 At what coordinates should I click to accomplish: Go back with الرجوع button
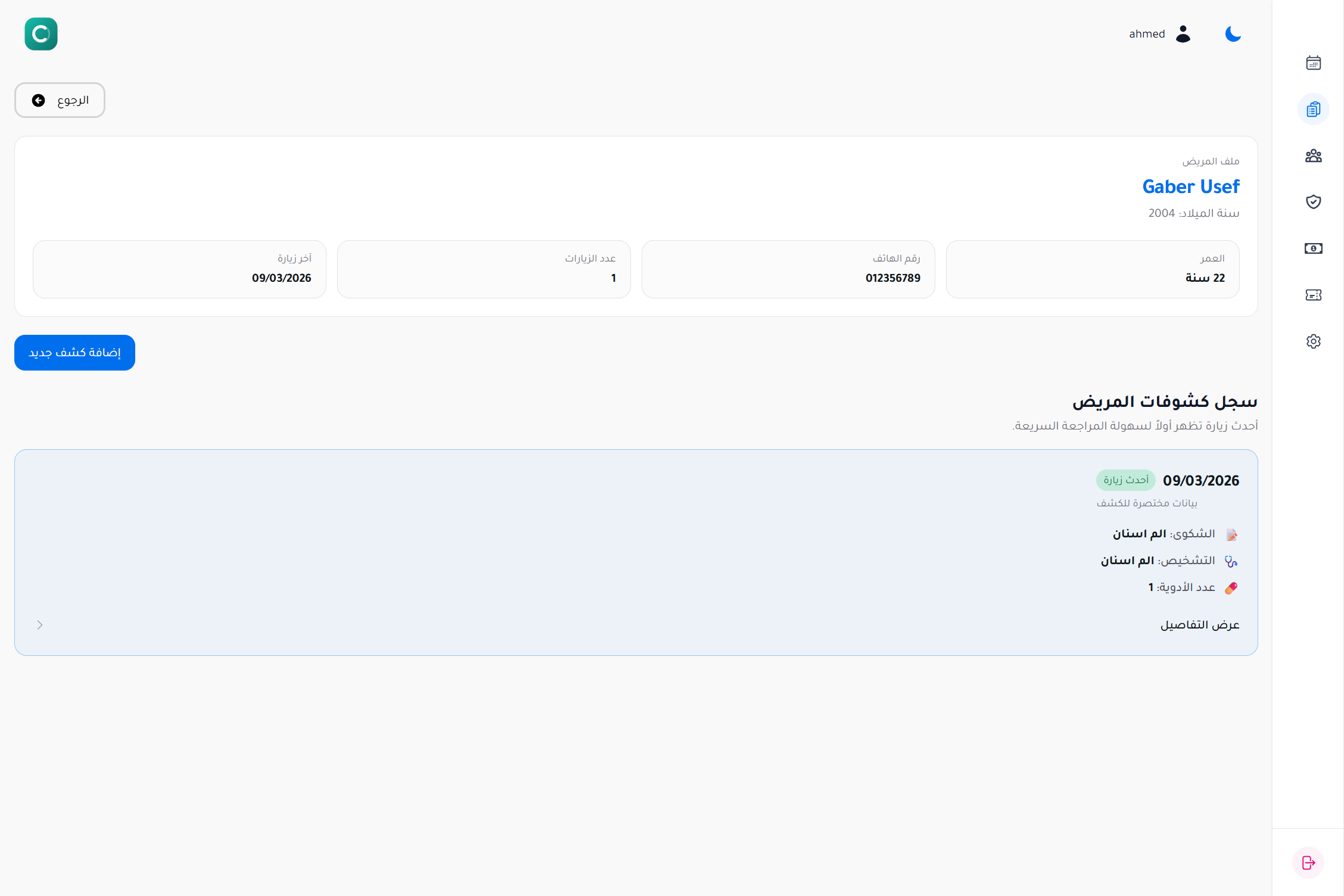click(x=60, y=100)
